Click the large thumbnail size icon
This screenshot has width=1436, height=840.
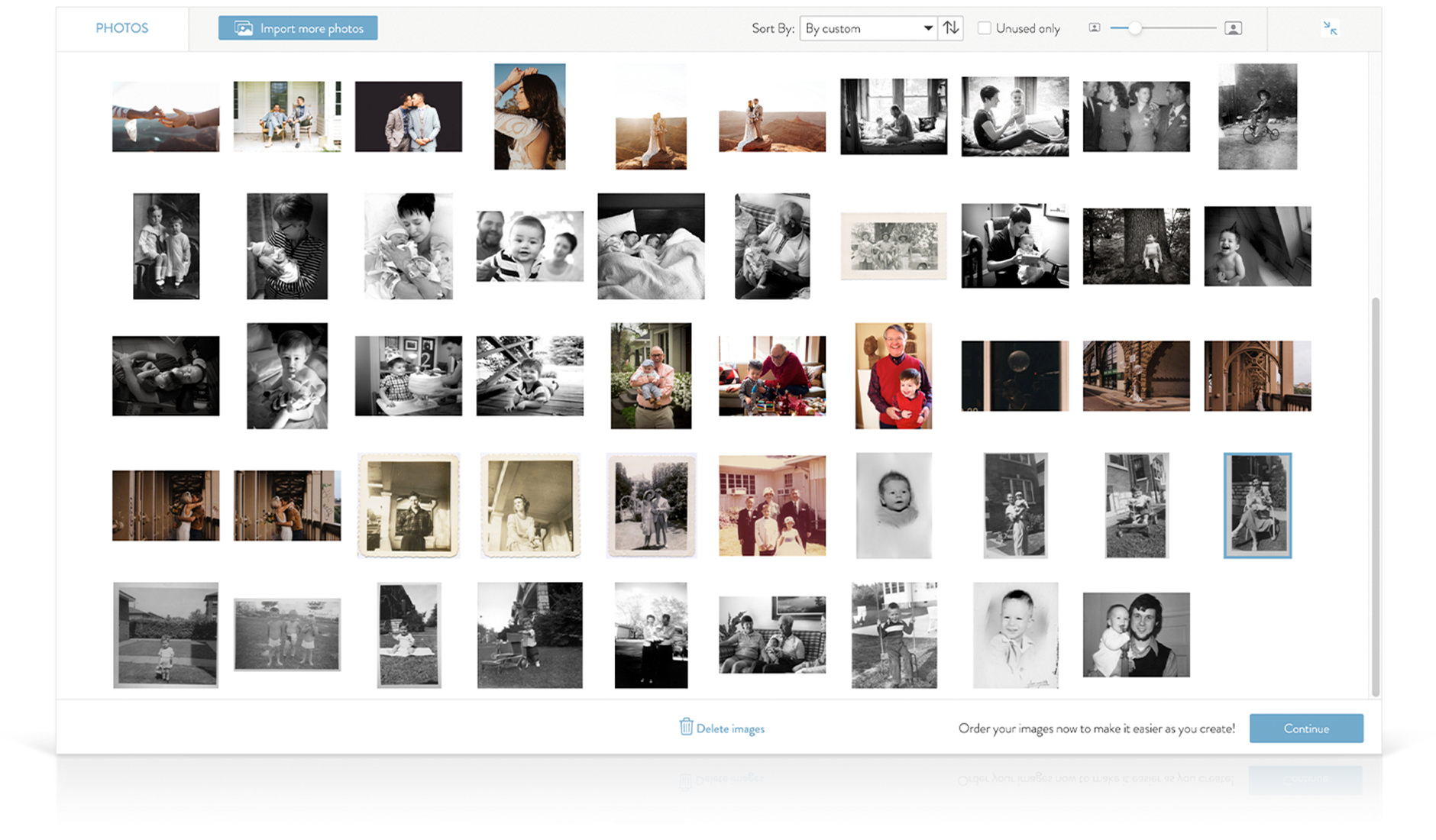click(1233, 28)
